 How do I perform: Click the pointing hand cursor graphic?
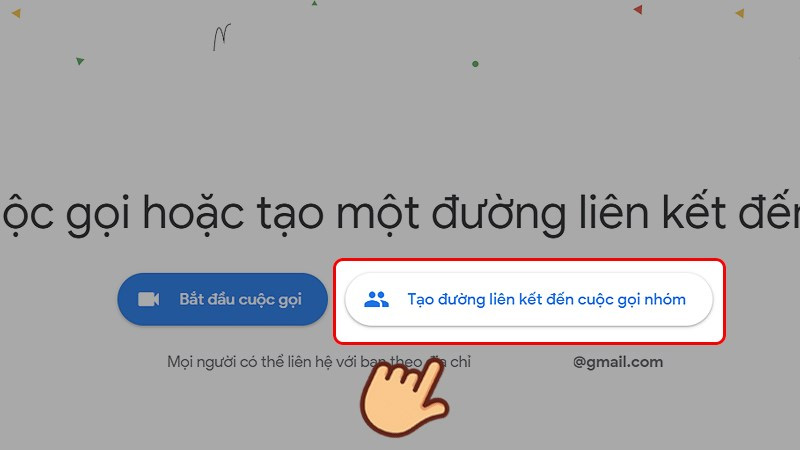[406, 398]
